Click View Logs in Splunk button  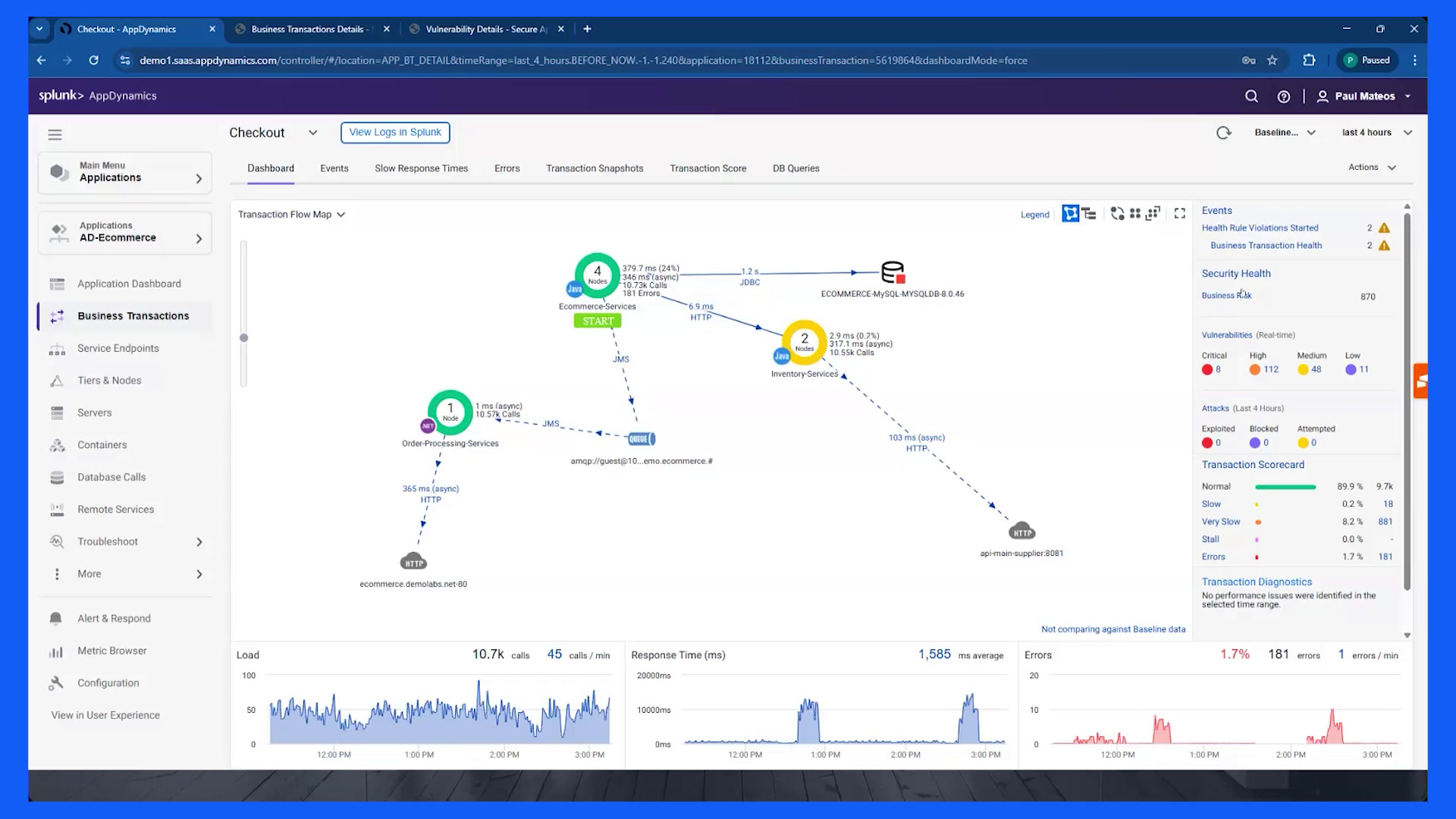pyautogui.click(x=395, y=132)
